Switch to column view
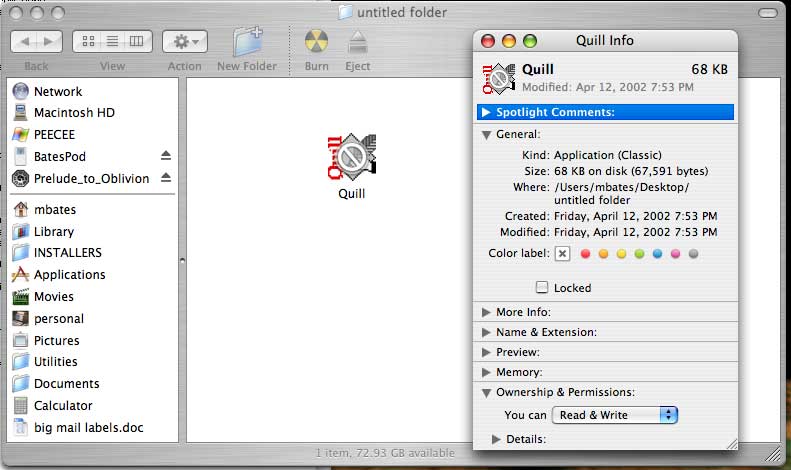 click(x=137, y=41)
